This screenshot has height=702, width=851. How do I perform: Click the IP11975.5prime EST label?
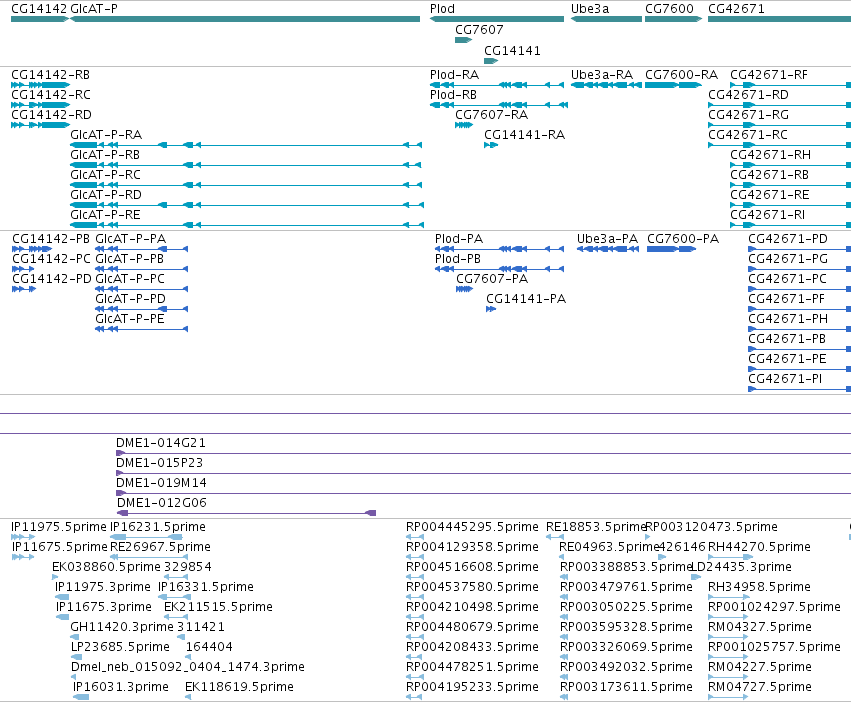tap(59, 527)
